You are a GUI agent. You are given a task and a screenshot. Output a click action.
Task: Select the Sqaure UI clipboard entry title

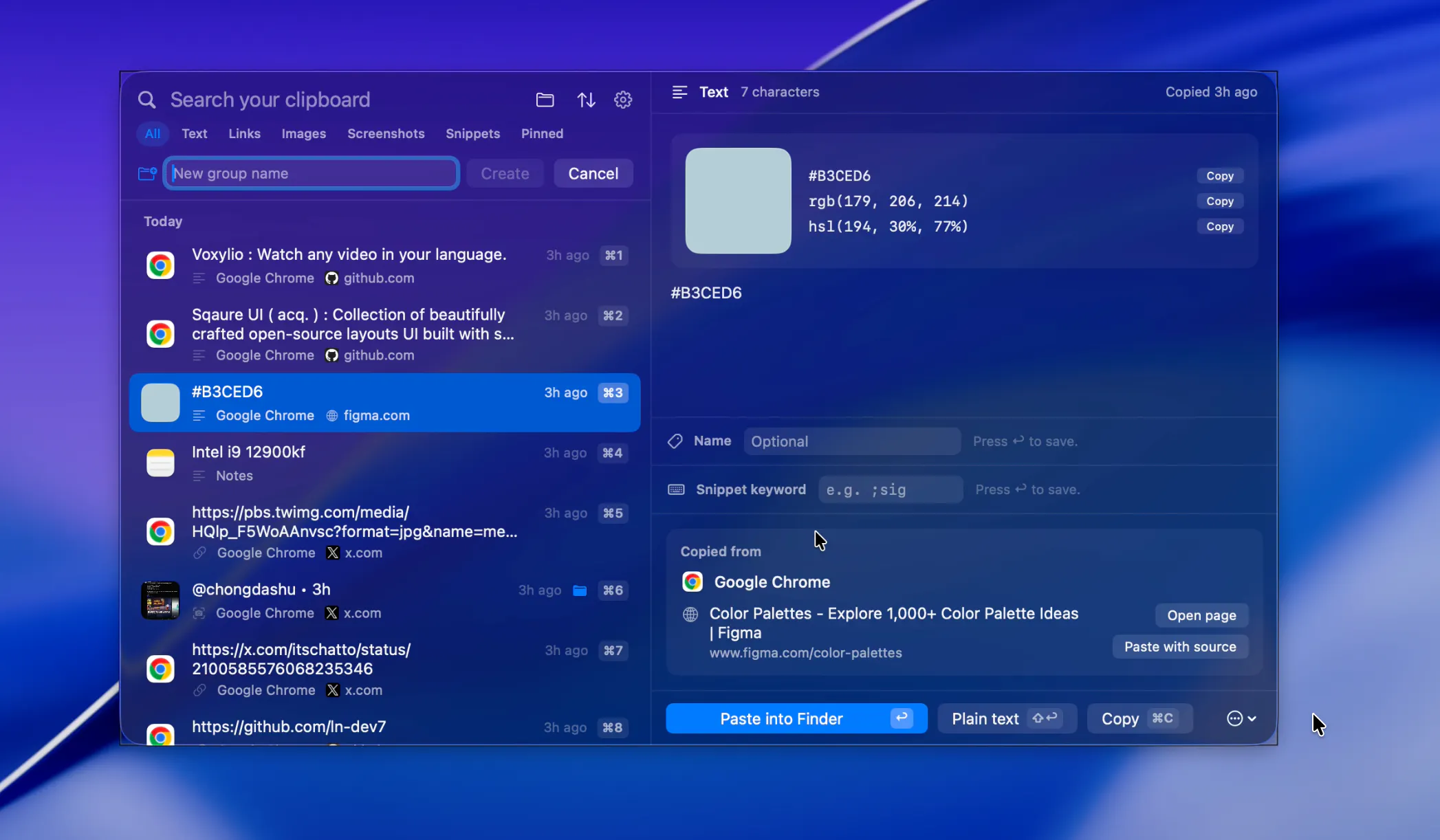pos(353,324)
